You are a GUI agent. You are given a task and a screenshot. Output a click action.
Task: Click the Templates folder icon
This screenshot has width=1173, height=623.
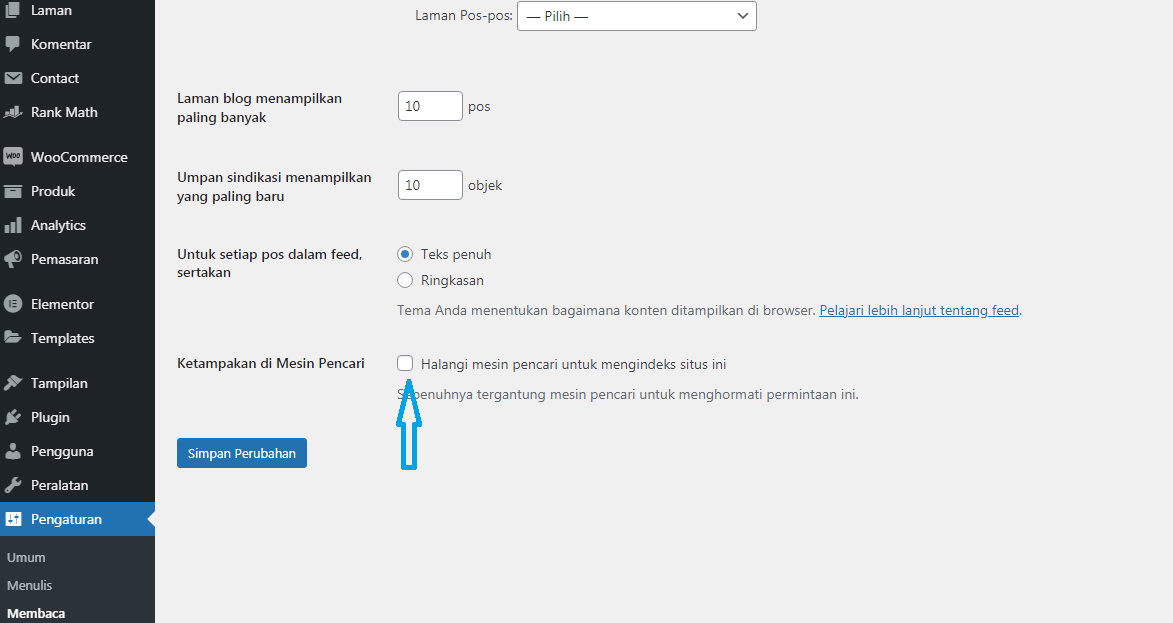tap(13, 338)
